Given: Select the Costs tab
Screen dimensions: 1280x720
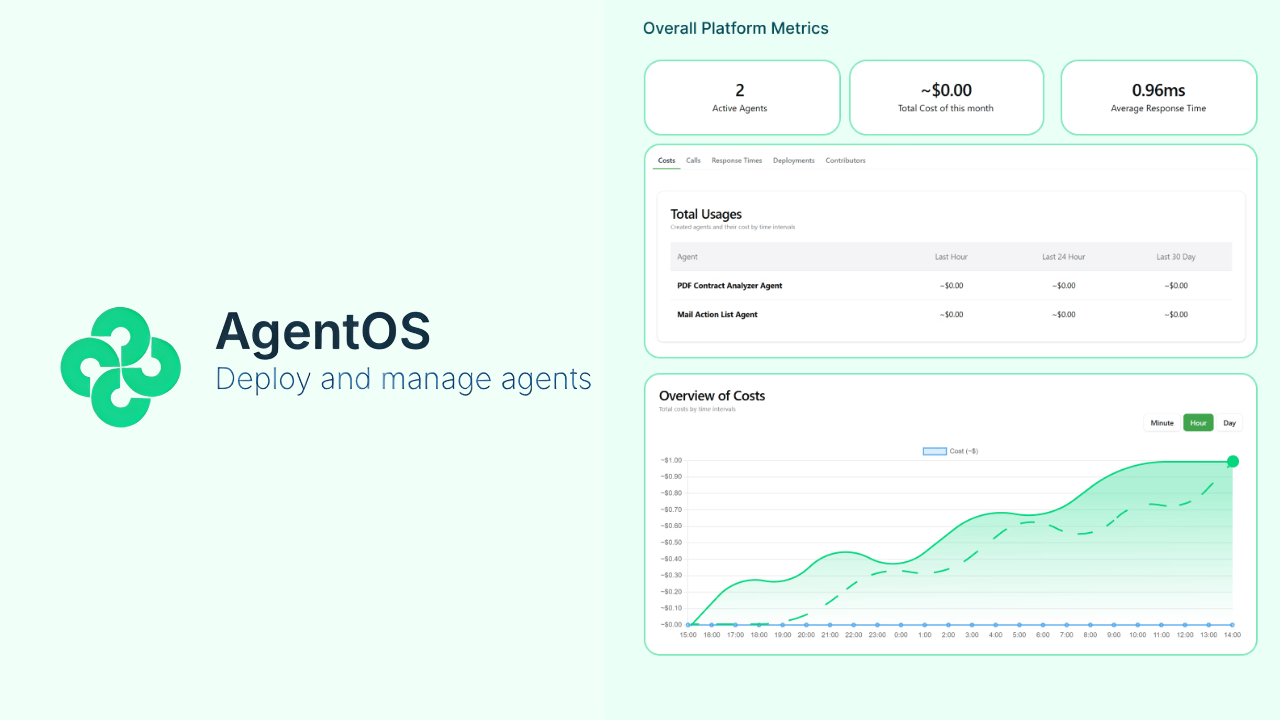Looking at the screenshot, I should [666, 160].
